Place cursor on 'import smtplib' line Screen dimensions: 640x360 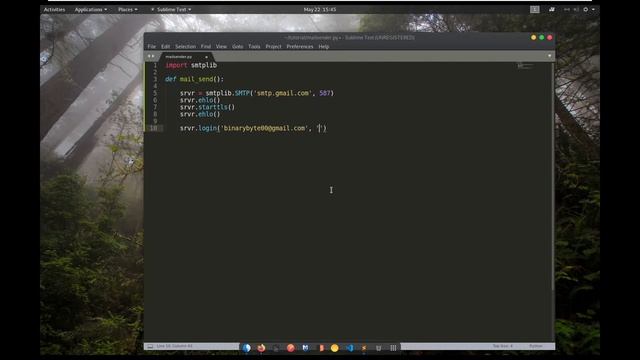(191, 65)
